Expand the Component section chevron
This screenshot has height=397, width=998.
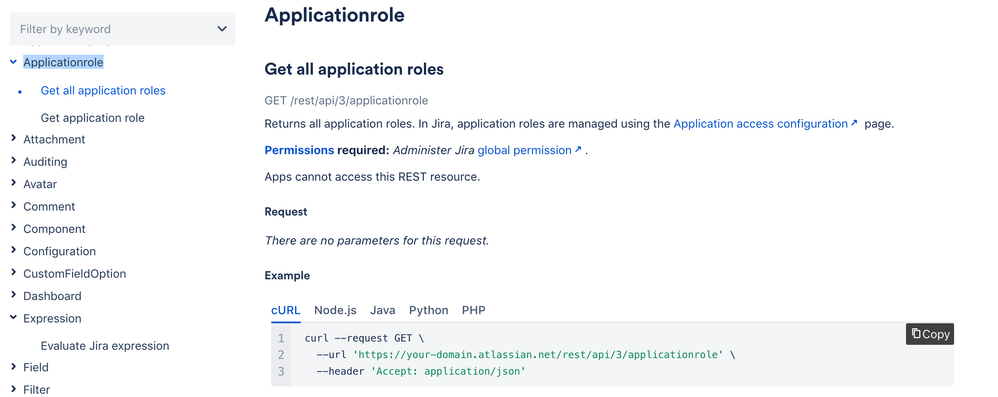click(x=13, y=228)
